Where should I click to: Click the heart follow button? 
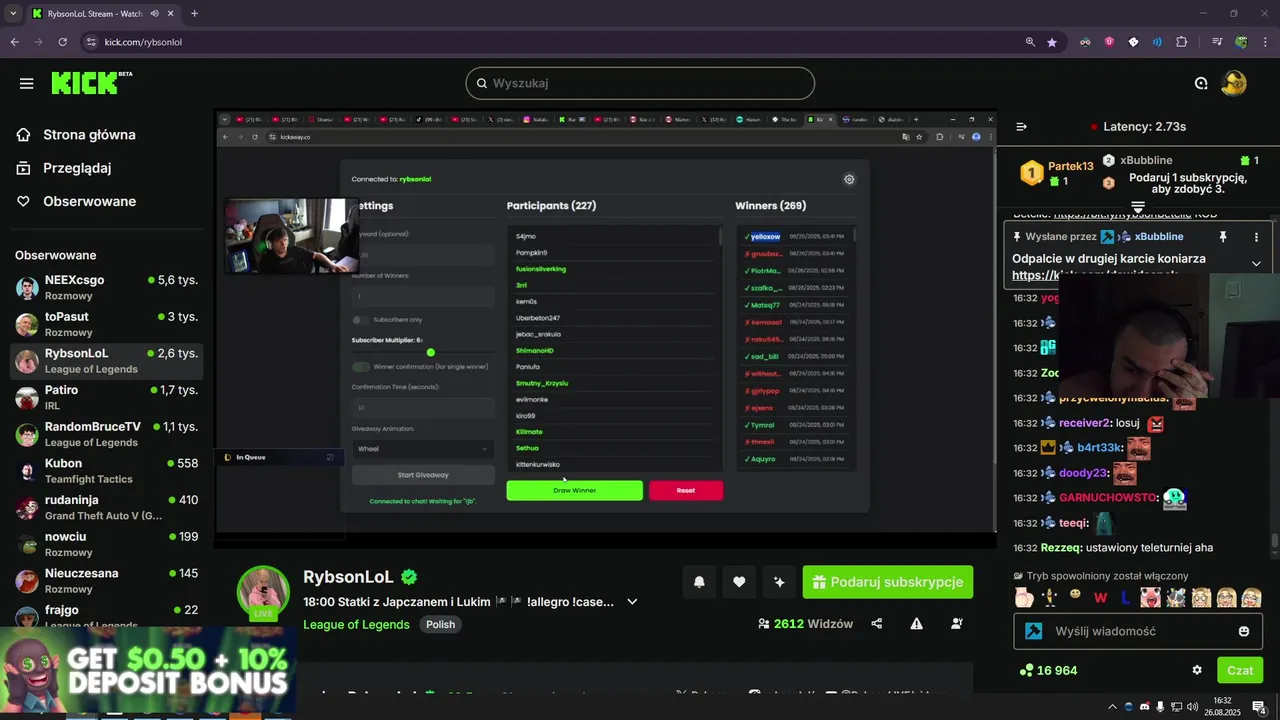click(x=739, y=582)
